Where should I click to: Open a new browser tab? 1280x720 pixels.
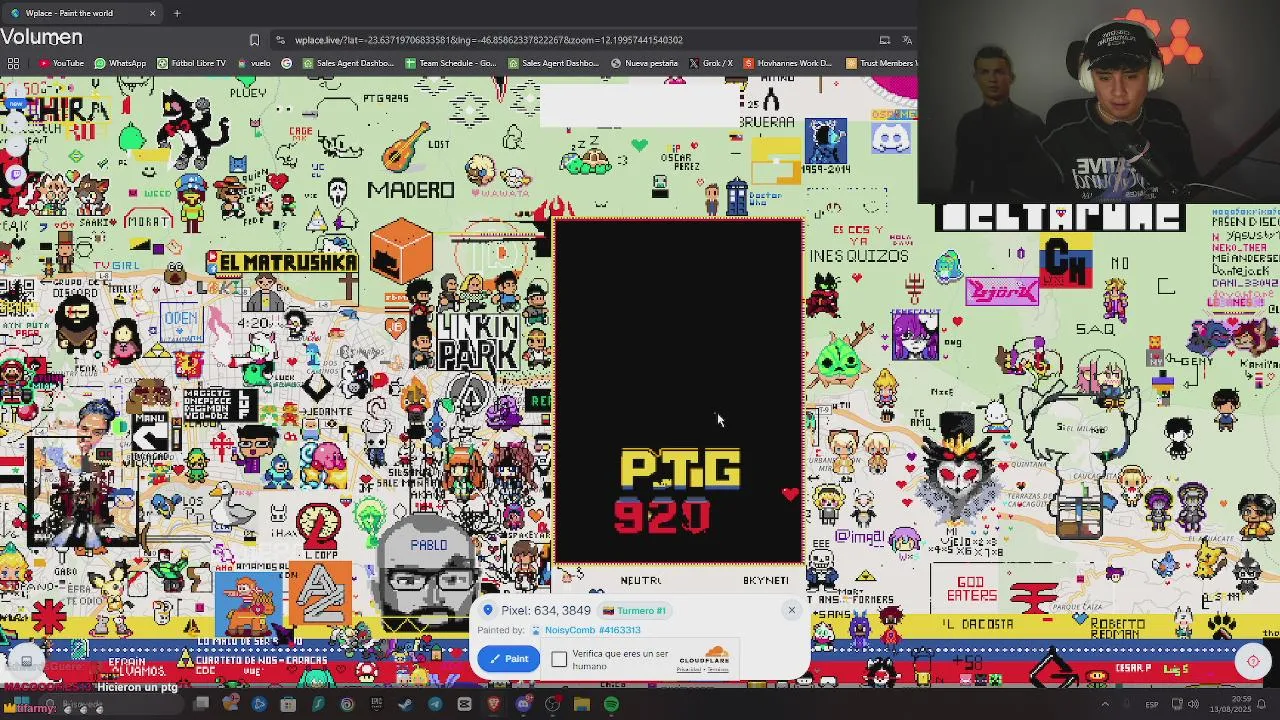pyautogui.click(x=177, y=13)
